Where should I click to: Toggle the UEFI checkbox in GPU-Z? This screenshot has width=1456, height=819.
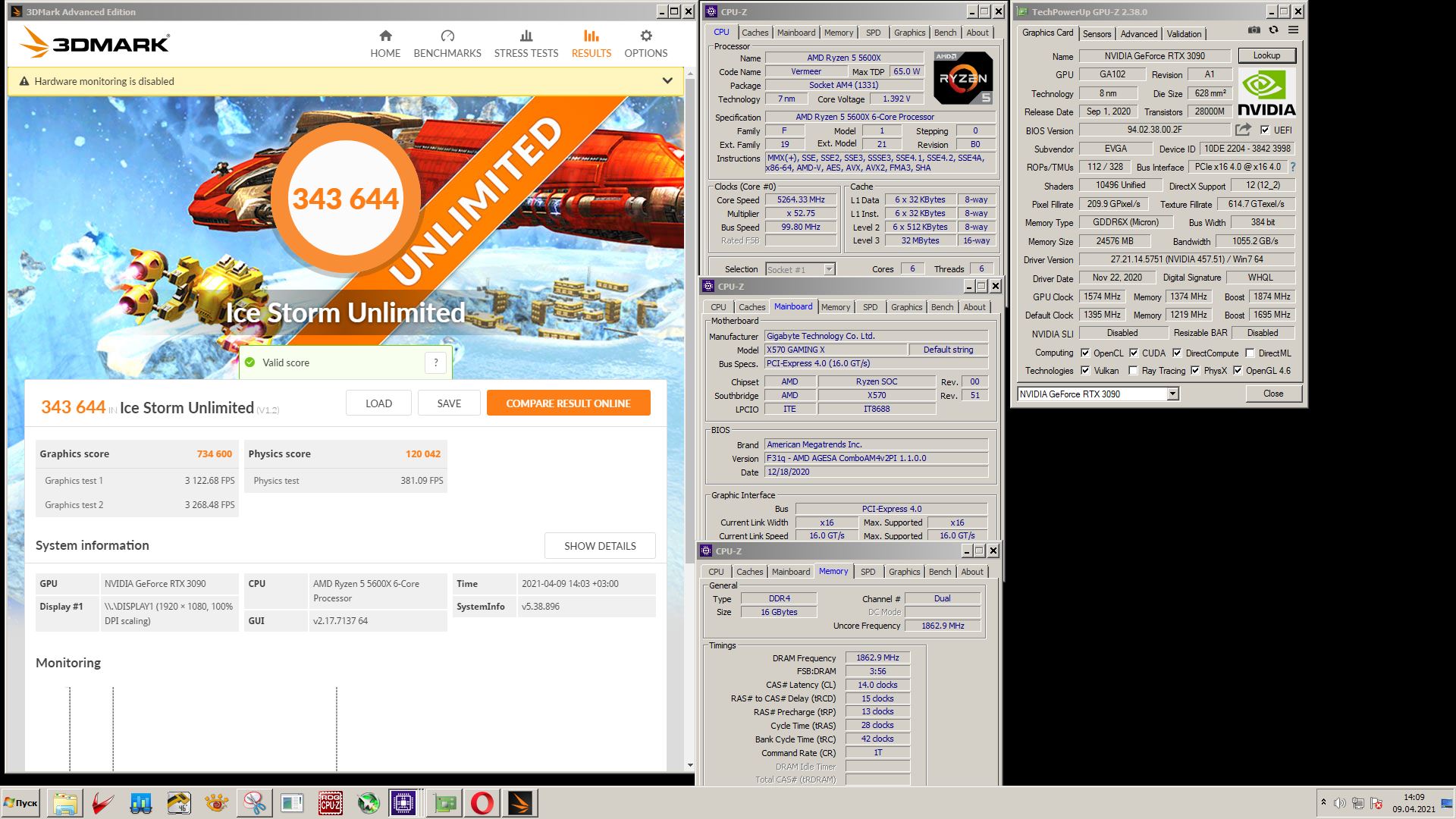(1264, 130)
